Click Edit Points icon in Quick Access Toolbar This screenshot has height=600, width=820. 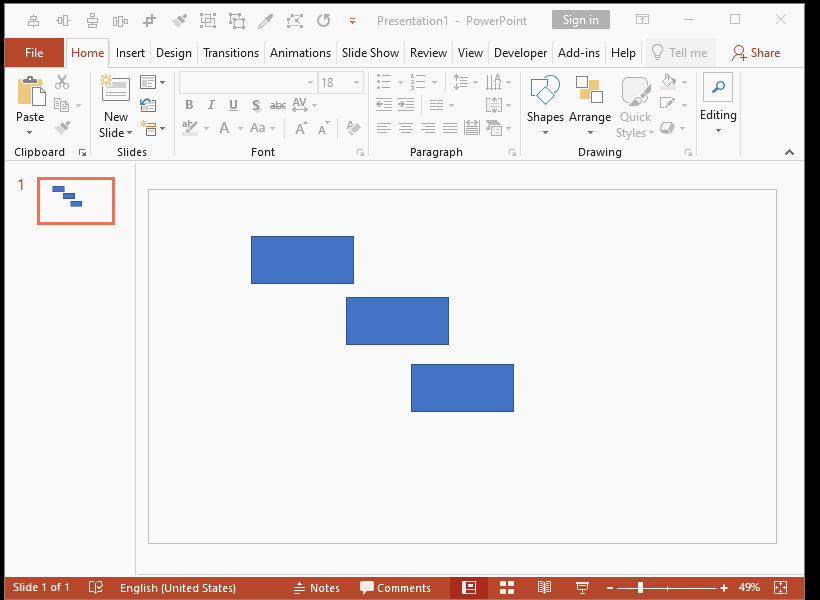(x=295, y=21)
